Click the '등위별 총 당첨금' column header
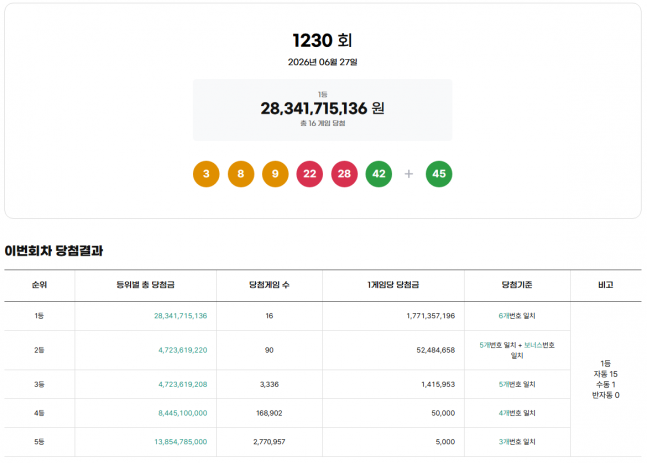Image resolution: width=647 pixels, height=463 pixels. pos(145,285)
